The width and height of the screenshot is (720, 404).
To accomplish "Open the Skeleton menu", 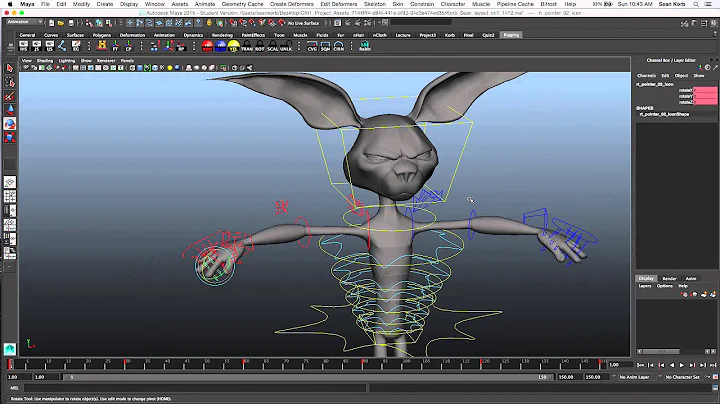I will pyautogui.click(x=375, y=4).
